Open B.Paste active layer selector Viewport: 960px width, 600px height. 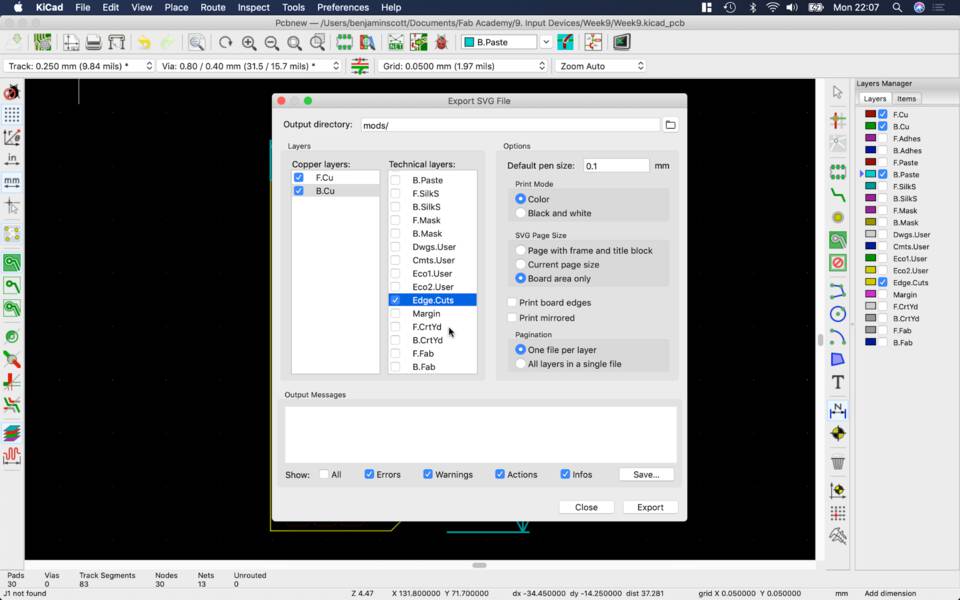[506, 42]
